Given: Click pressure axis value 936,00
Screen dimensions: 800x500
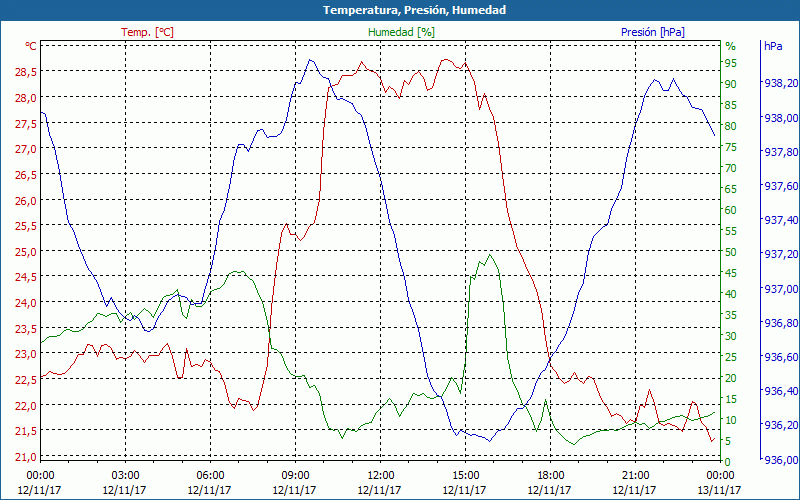Looking at the screenshot, I should point(781,460).
